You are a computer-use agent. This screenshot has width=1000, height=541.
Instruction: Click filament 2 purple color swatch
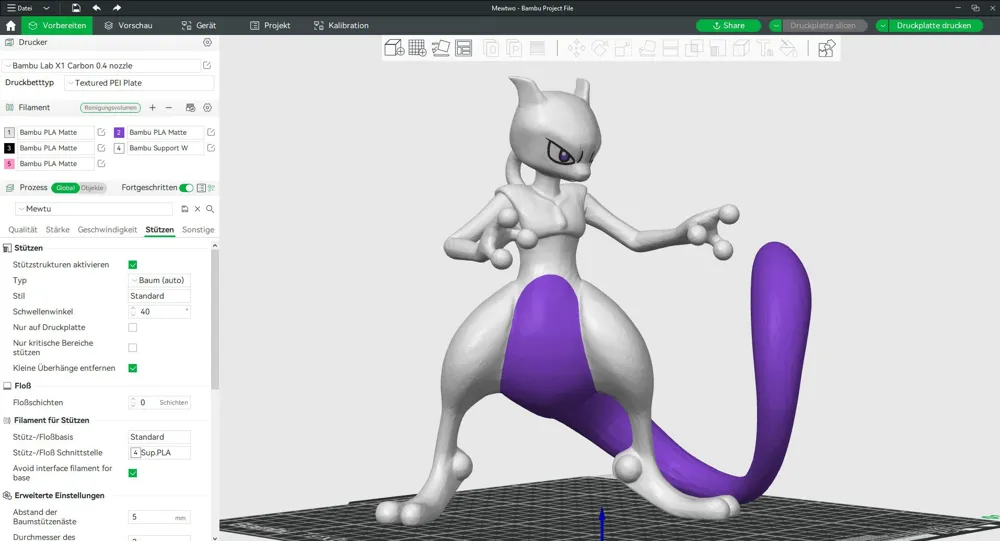tap(119, 132)
